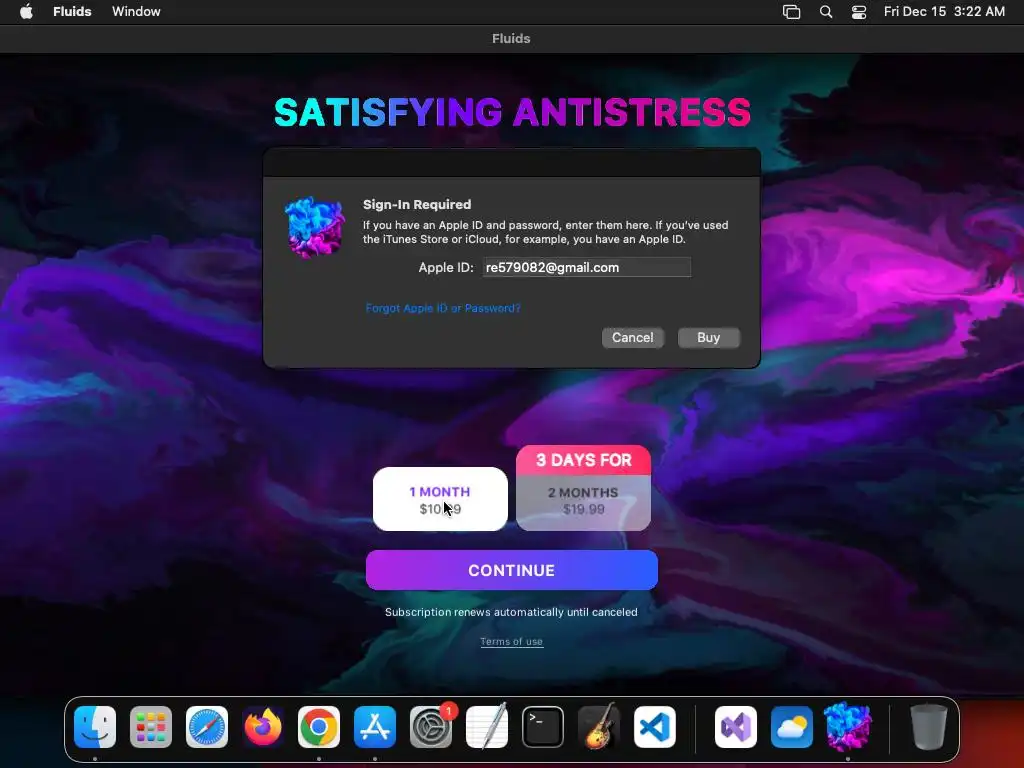Open the Window menu
Screen dimensions: 1024x768
tap(136, 11)
